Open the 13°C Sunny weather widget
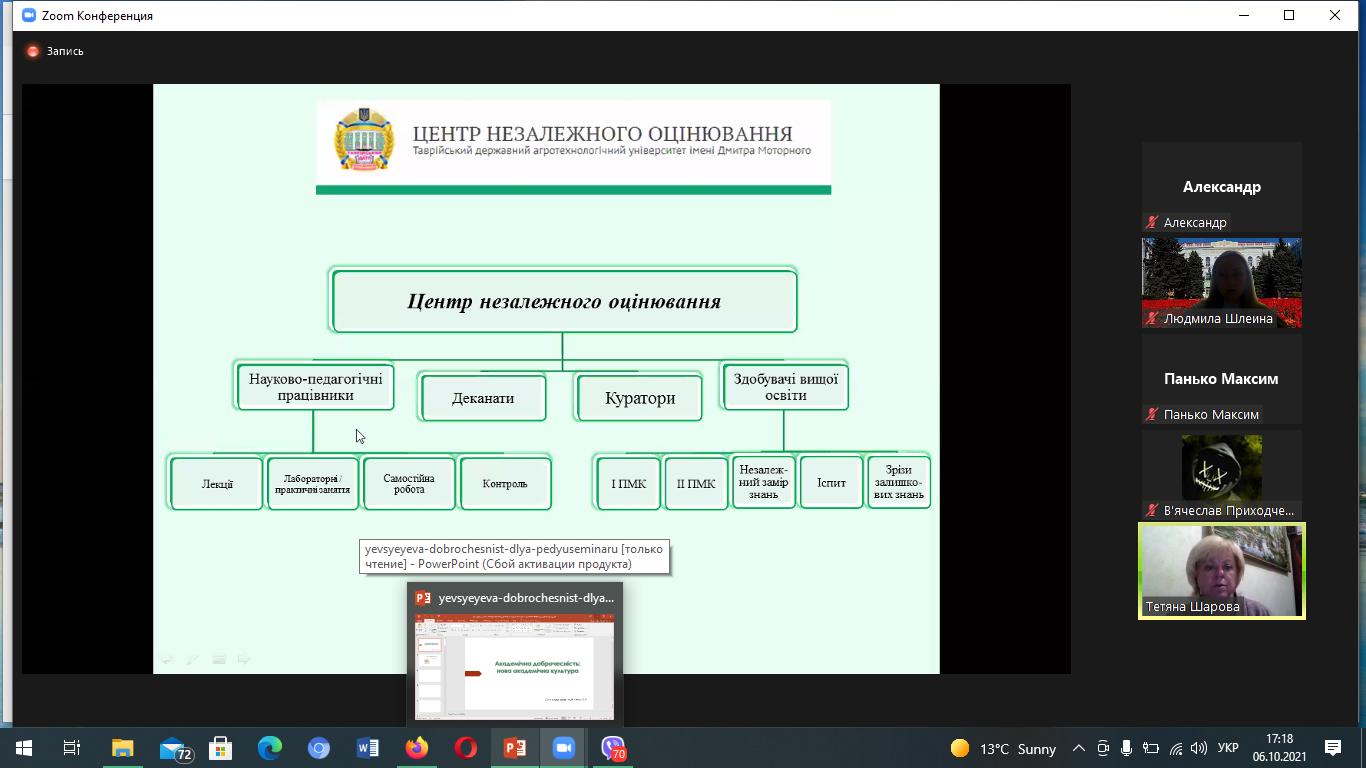 (1003, 748)
